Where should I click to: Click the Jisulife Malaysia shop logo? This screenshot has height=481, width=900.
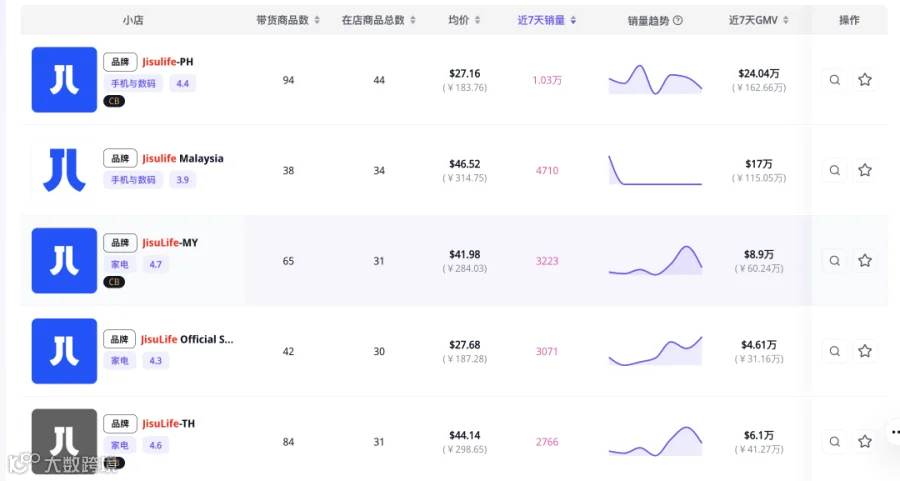click(64, 170)
